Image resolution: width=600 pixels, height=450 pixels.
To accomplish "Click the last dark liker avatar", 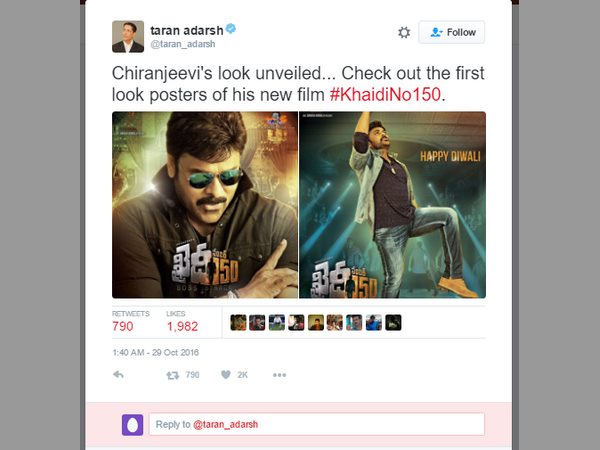I will tap(393, 323).
